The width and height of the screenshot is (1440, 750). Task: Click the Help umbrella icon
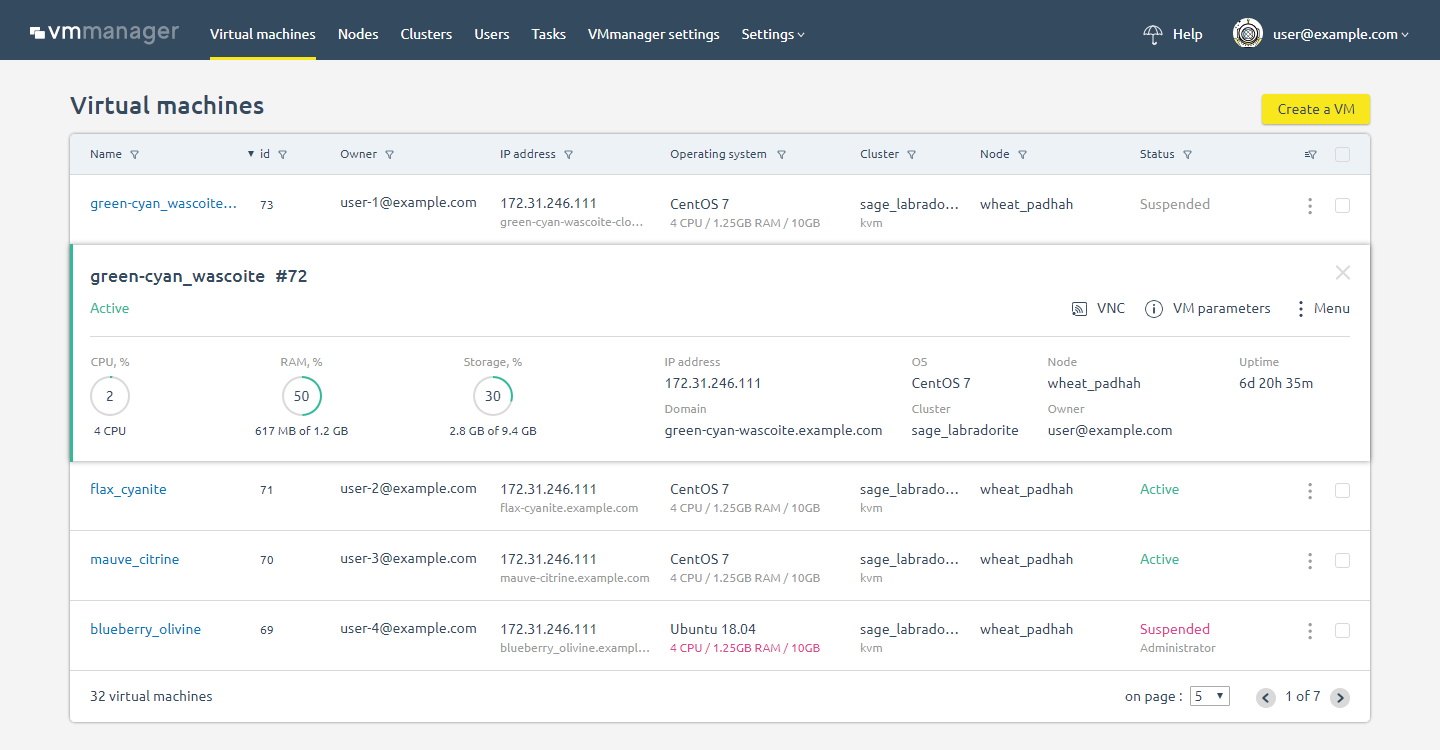pos(1153,34)
